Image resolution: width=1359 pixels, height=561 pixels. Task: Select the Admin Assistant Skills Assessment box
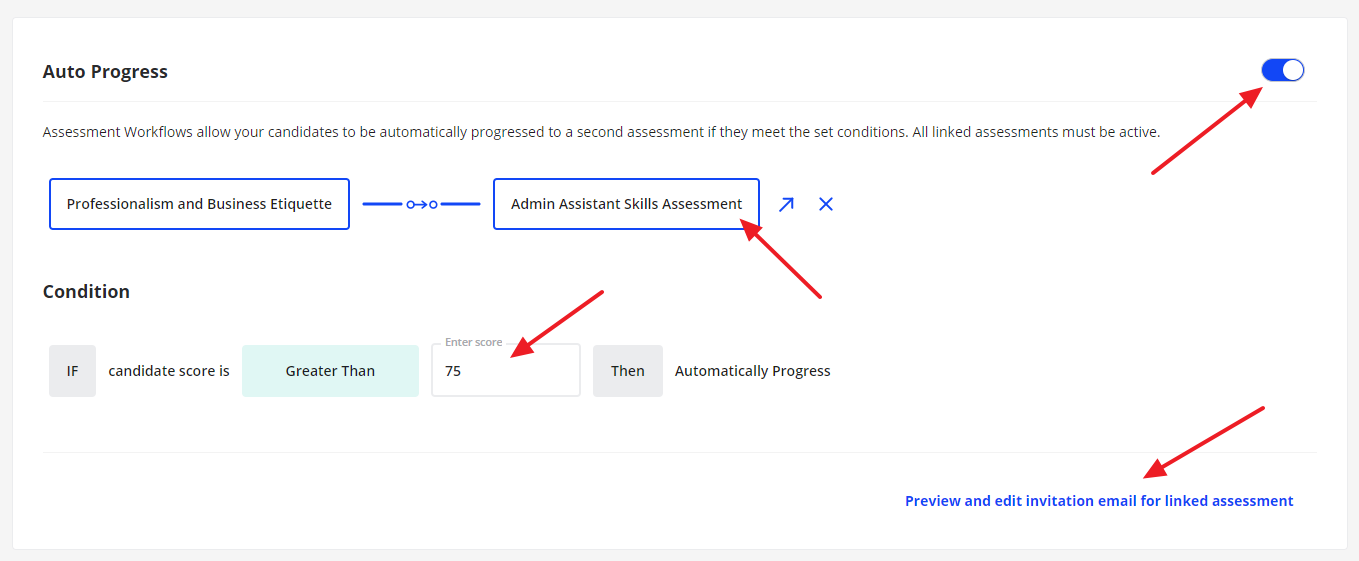(626, 204)
